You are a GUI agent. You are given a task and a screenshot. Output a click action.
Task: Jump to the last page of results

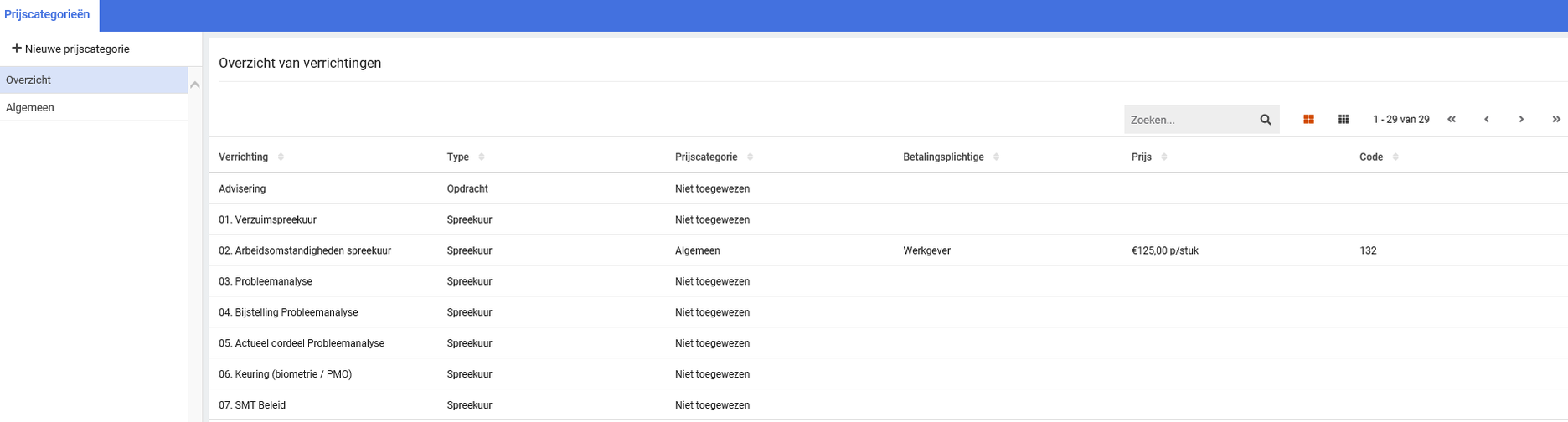click(1555, 120)
